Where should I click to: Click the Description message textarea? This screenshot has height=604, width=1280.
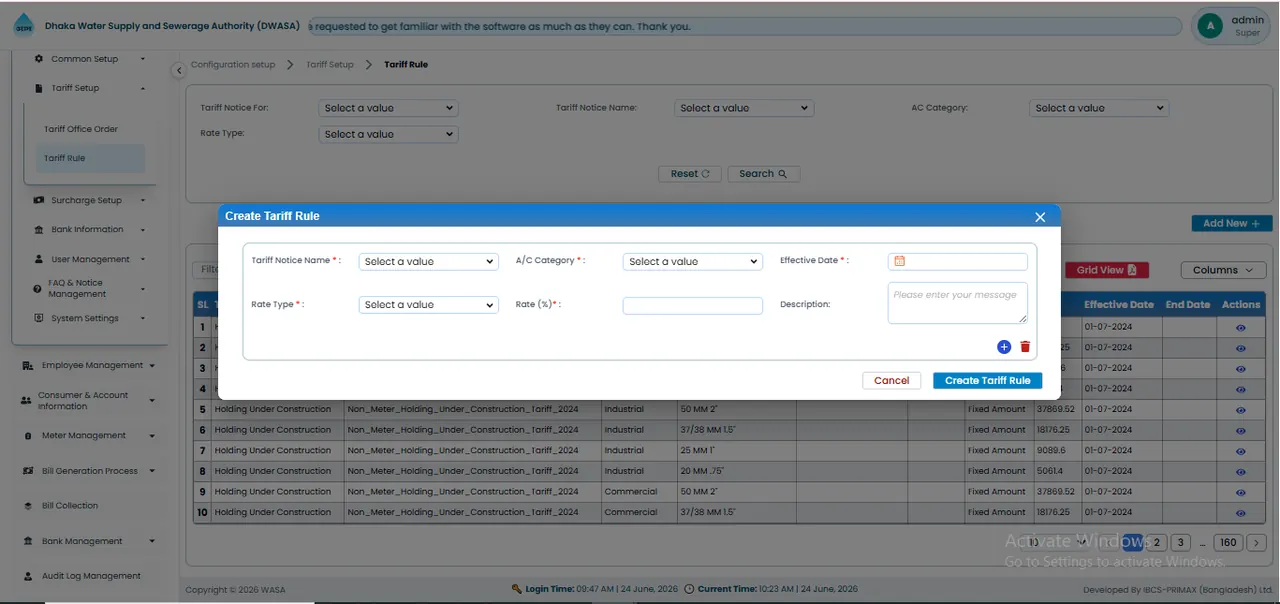(x=957, y=303)
